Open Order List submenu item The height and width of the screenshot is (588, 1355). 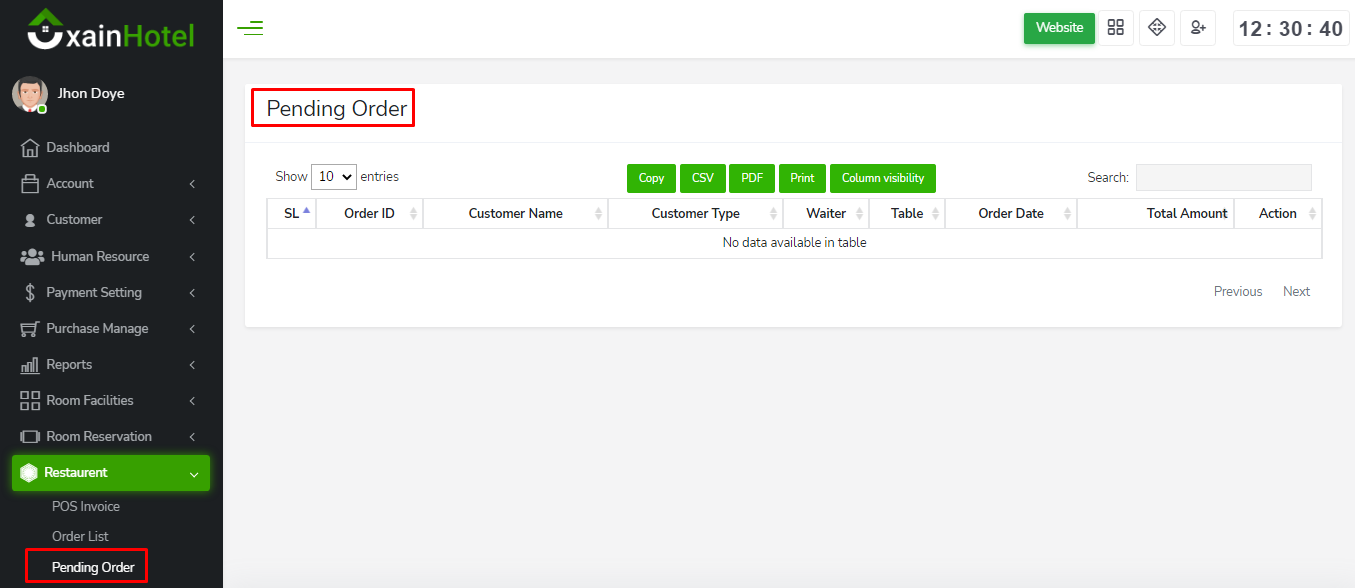point(80,537)
